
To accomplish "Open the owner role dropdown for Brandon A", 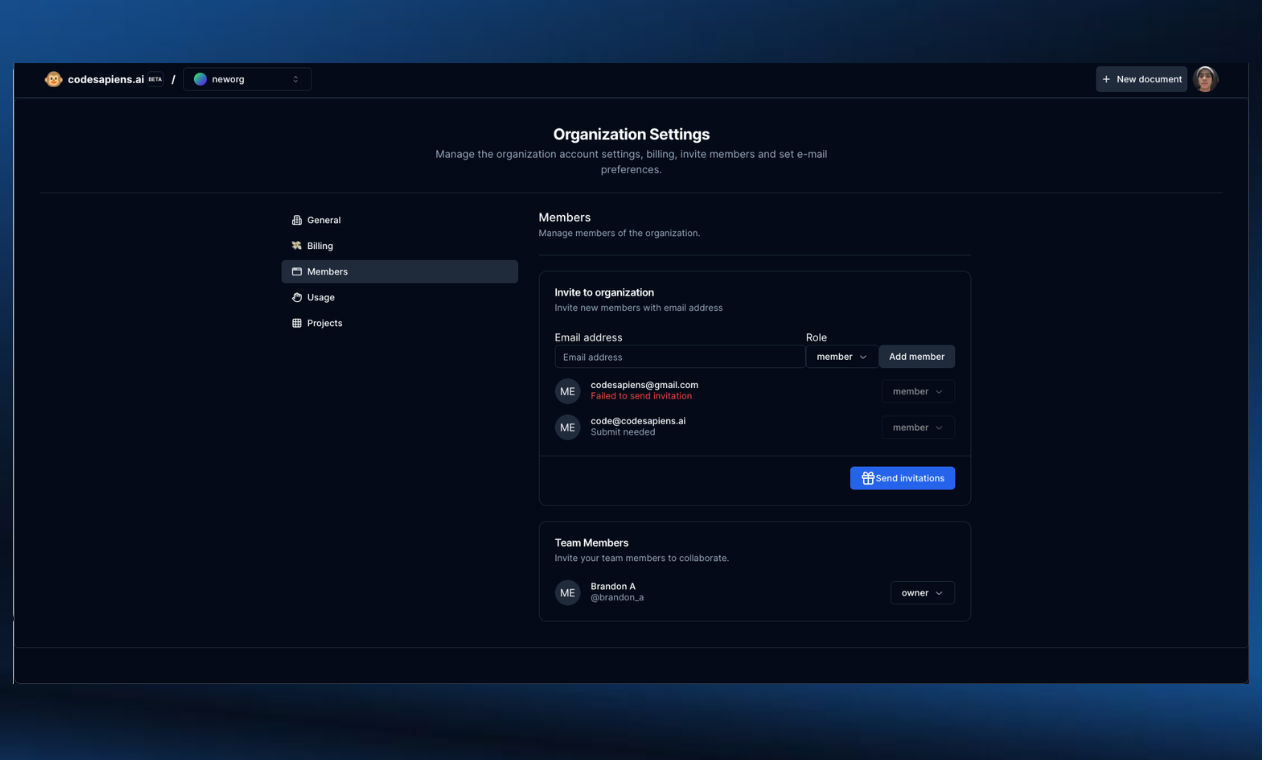I will [922, 592].
